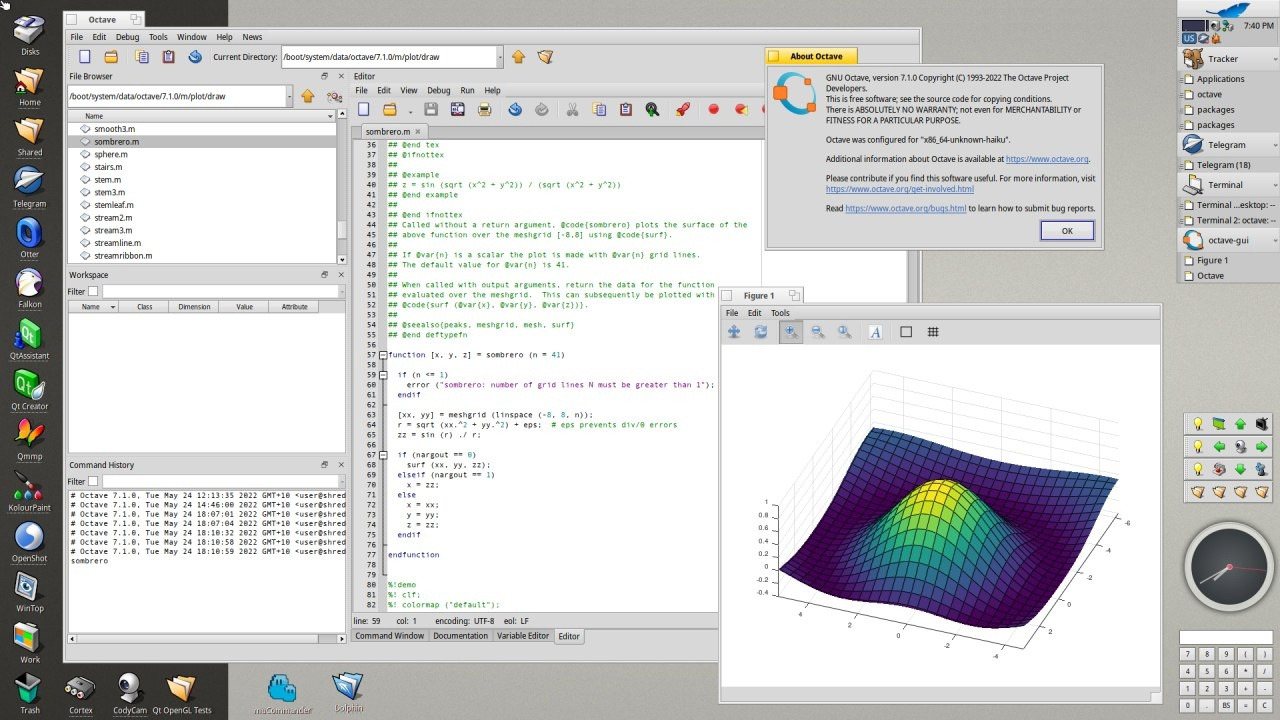Screen dimensions: 1280x720
Task: Click the print icon in Editor toolbar
Action: (x=484, y=109)
